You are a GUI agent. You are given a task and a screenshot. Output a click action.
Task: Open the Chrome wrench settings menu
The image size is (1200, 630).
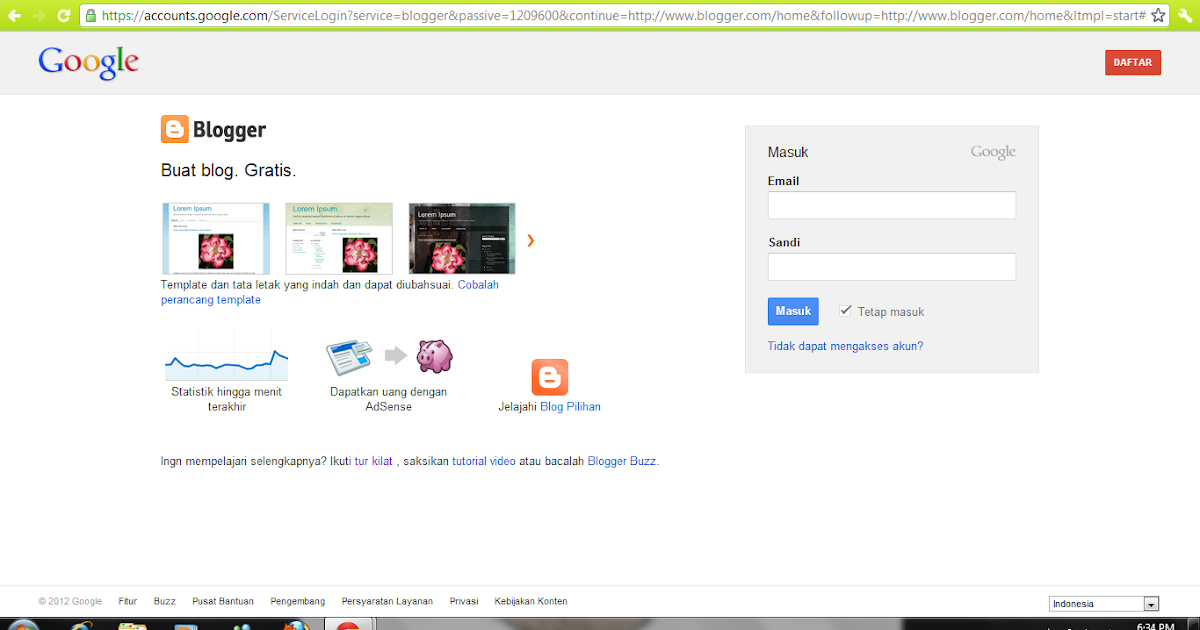(1186, 16)
